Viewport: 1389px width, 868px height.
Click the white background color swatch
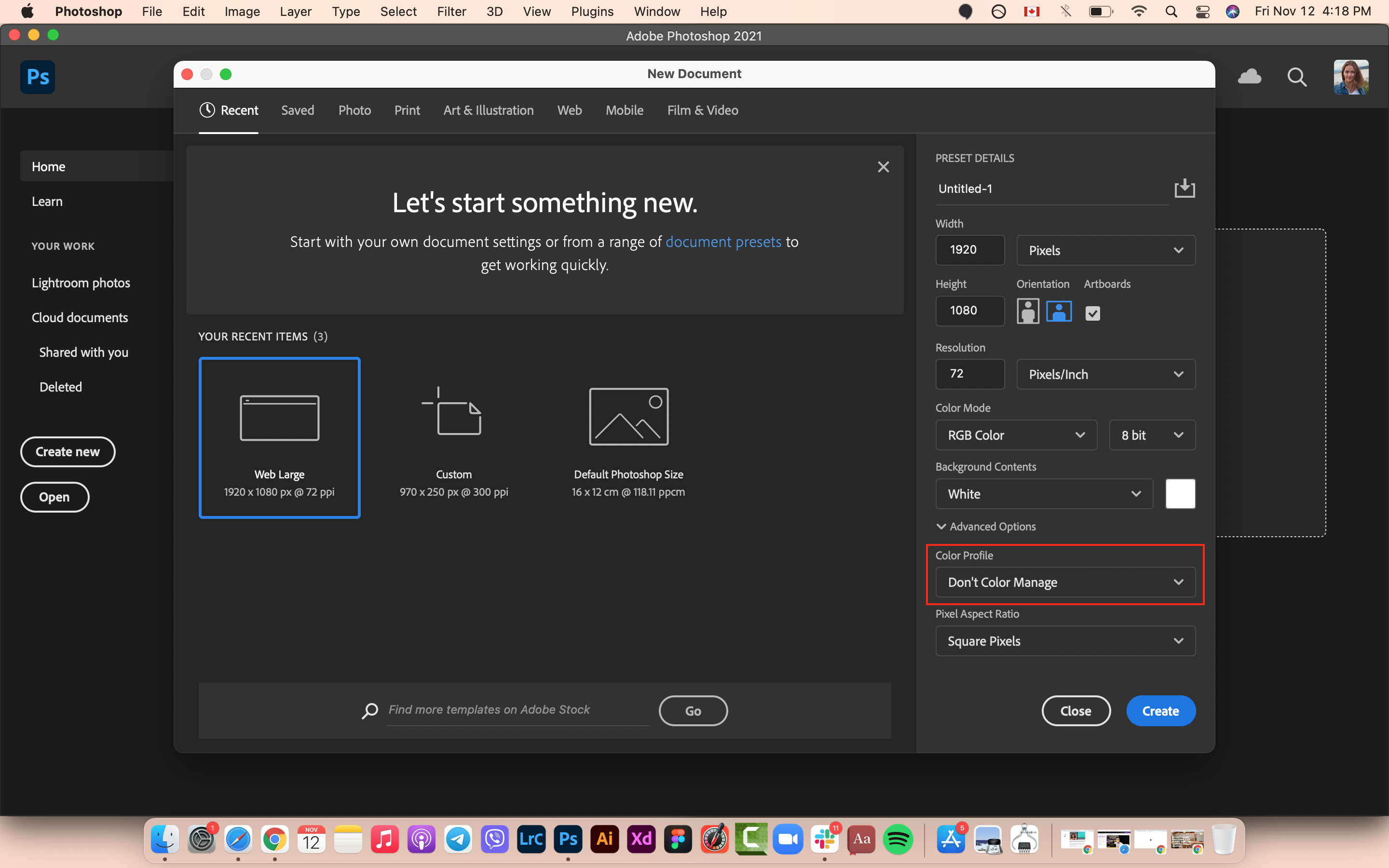[1181, 494]
